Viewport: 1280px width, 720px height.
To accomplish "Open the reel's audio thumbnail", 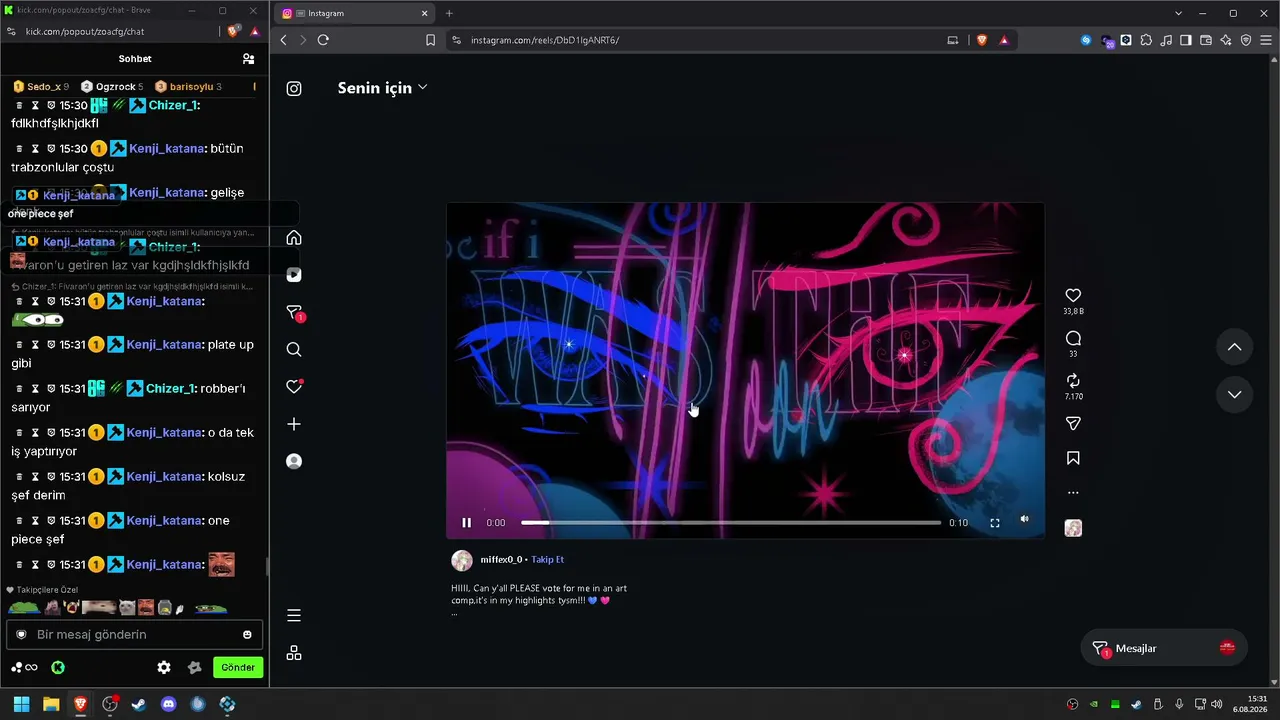I will (1073, 528).
